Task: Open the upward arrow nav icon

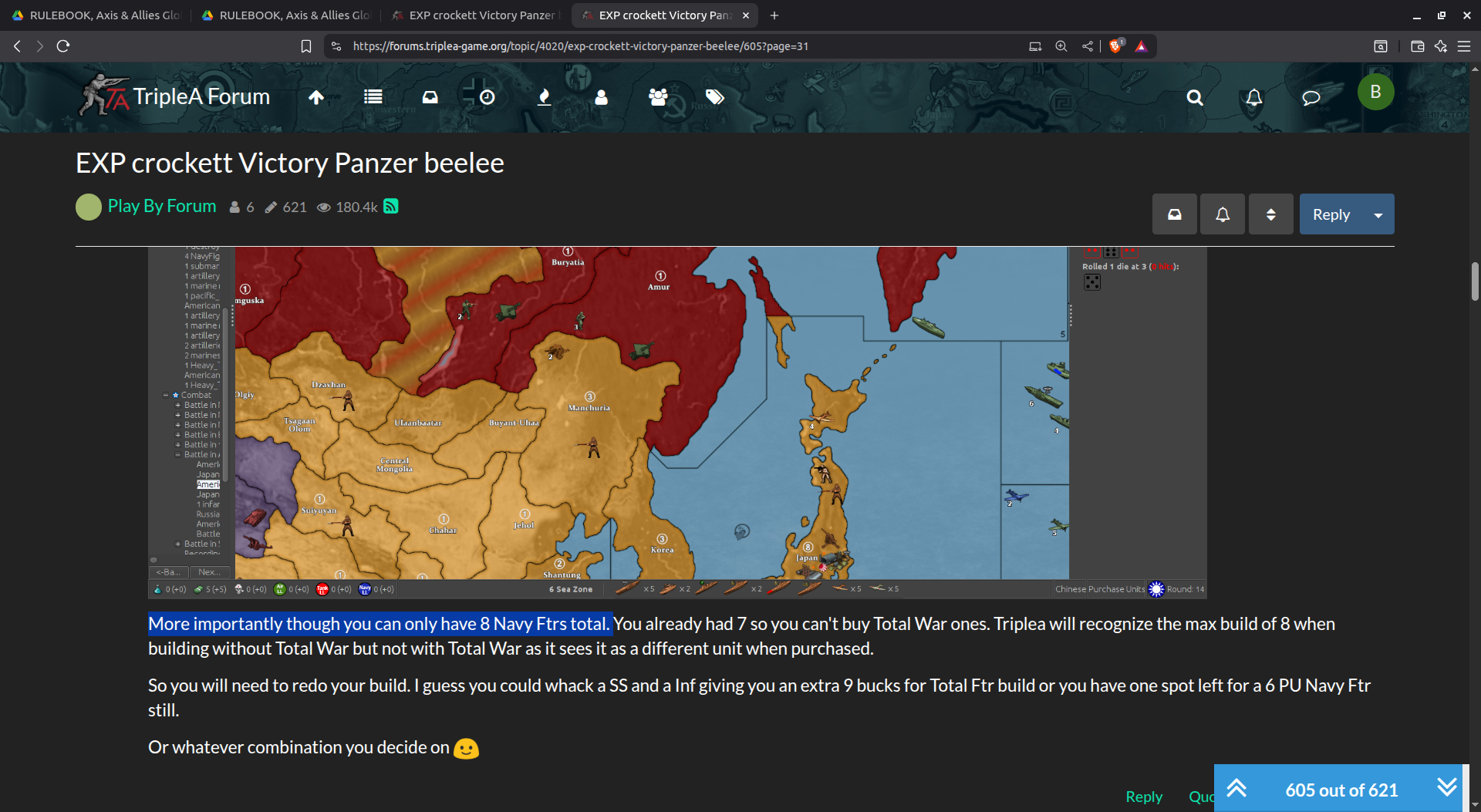Action: click(x=316, y=97)
